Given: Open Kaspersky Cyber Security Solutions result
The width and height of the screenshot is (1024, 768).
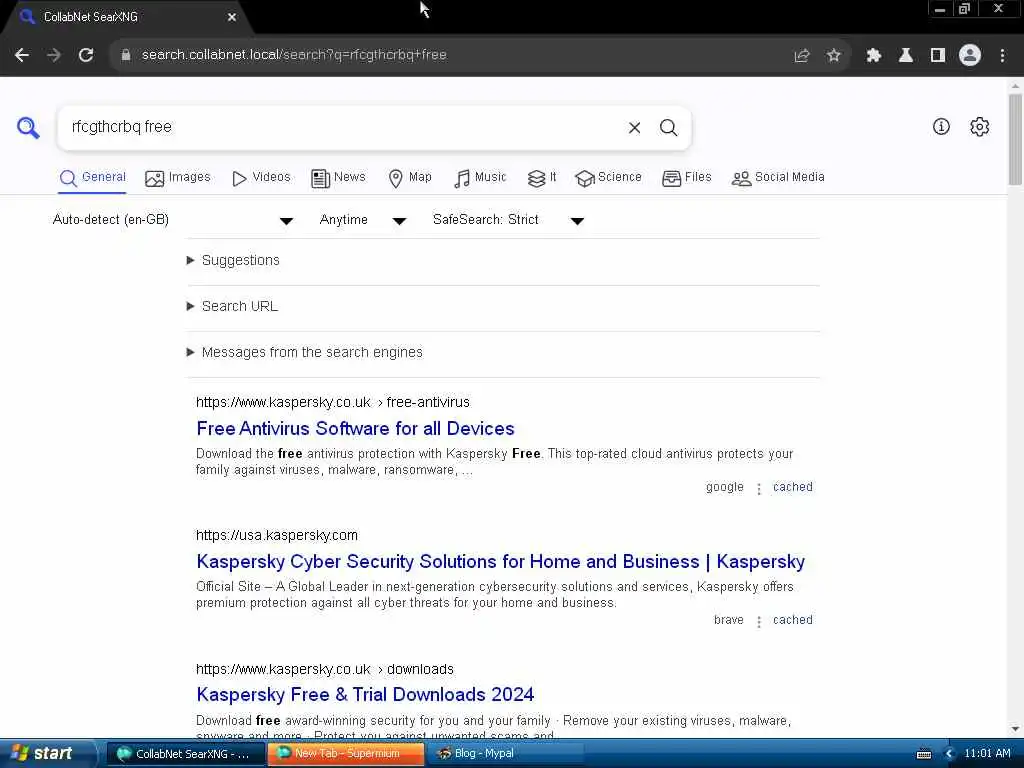Looking at the screenshot, I should [x=500, y=562].
